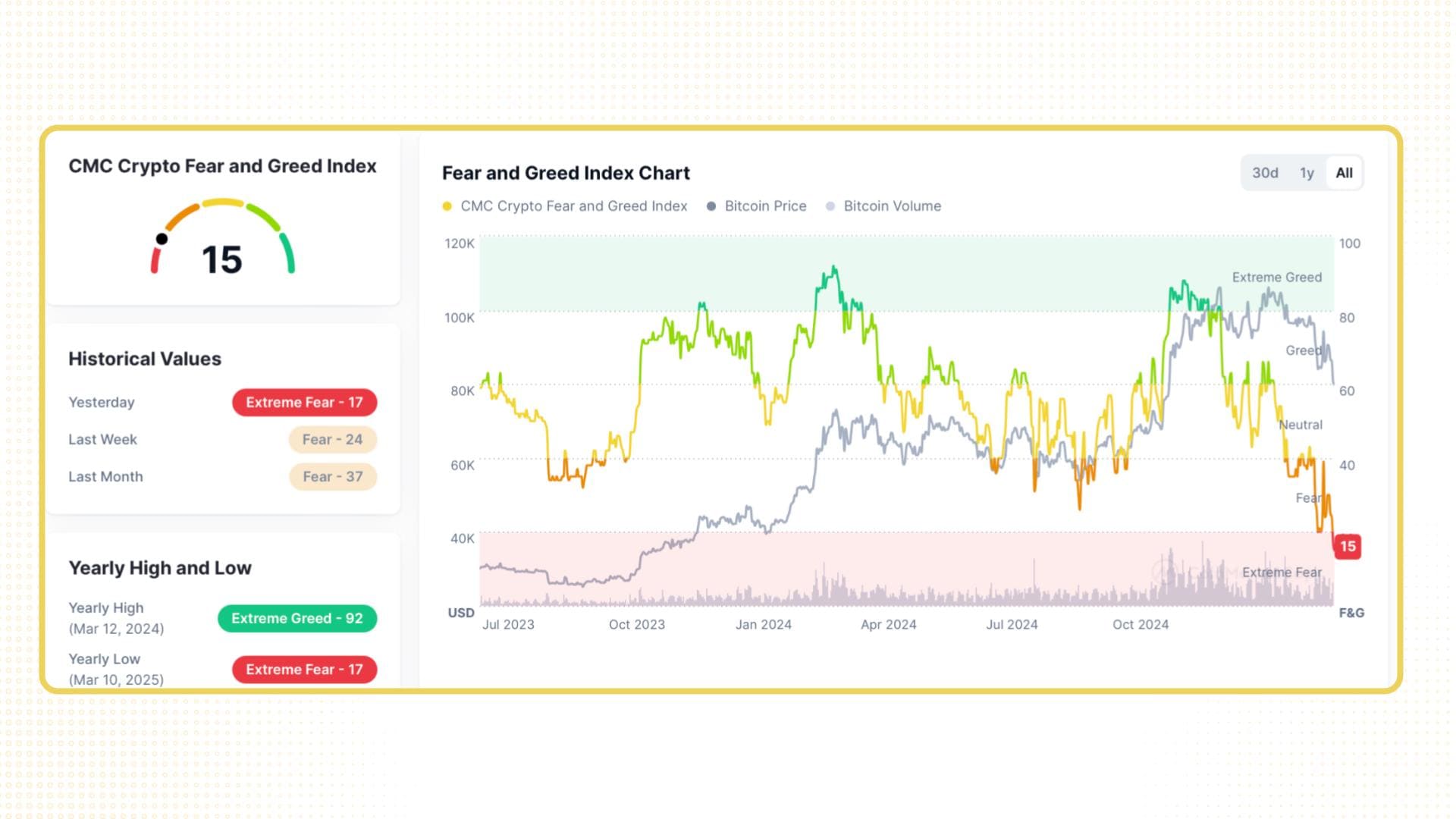Viewport: 1456px width, 819px height.
Task: Click the black gauge needle dot
Action: [162, 239]
